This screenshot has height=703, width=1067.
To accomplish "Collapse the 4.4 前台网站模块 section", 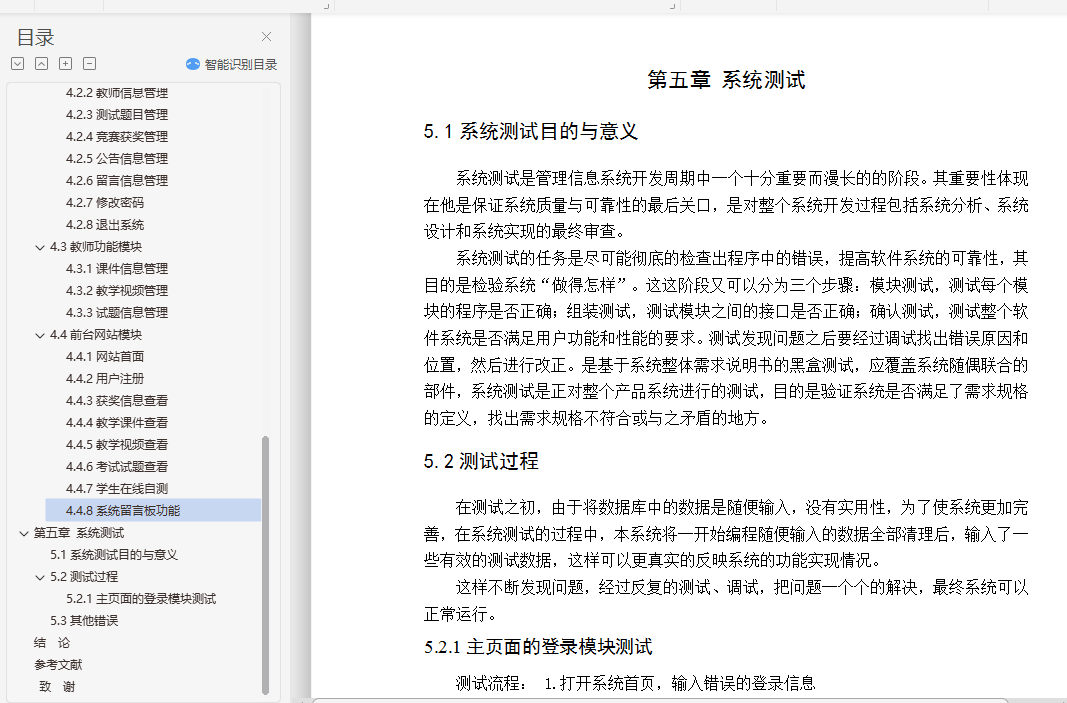I will pyautogui.click(x=39, y=335).
